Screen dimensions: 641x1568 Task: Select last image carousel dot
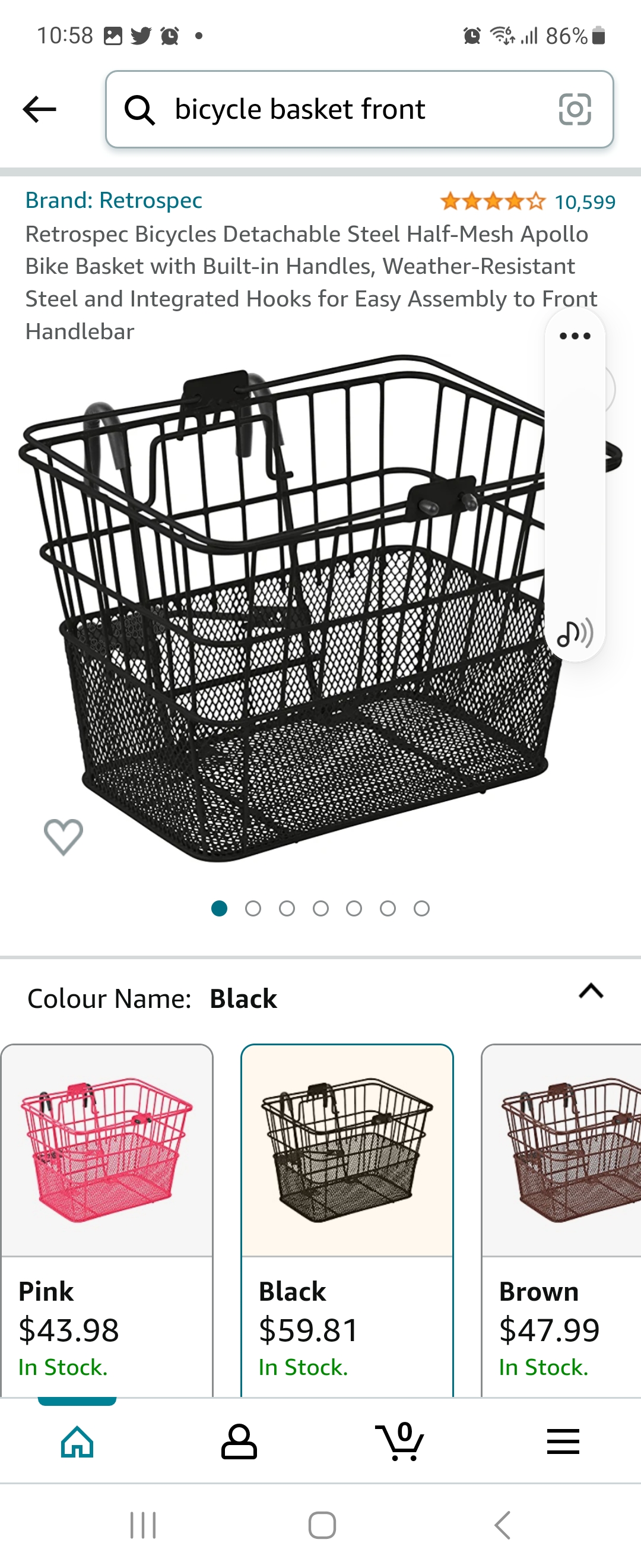[421, 909]
